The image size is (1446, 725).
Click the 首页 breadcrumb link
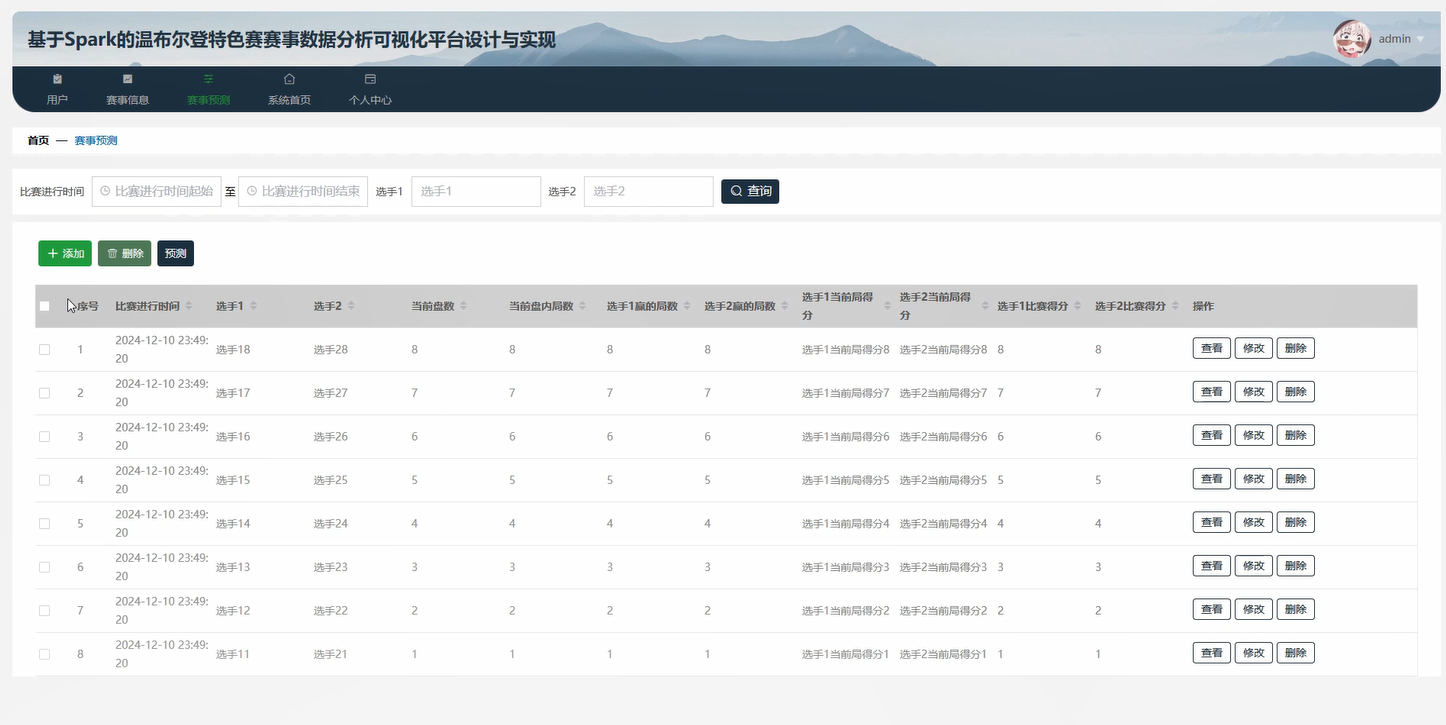click(38, 141)
